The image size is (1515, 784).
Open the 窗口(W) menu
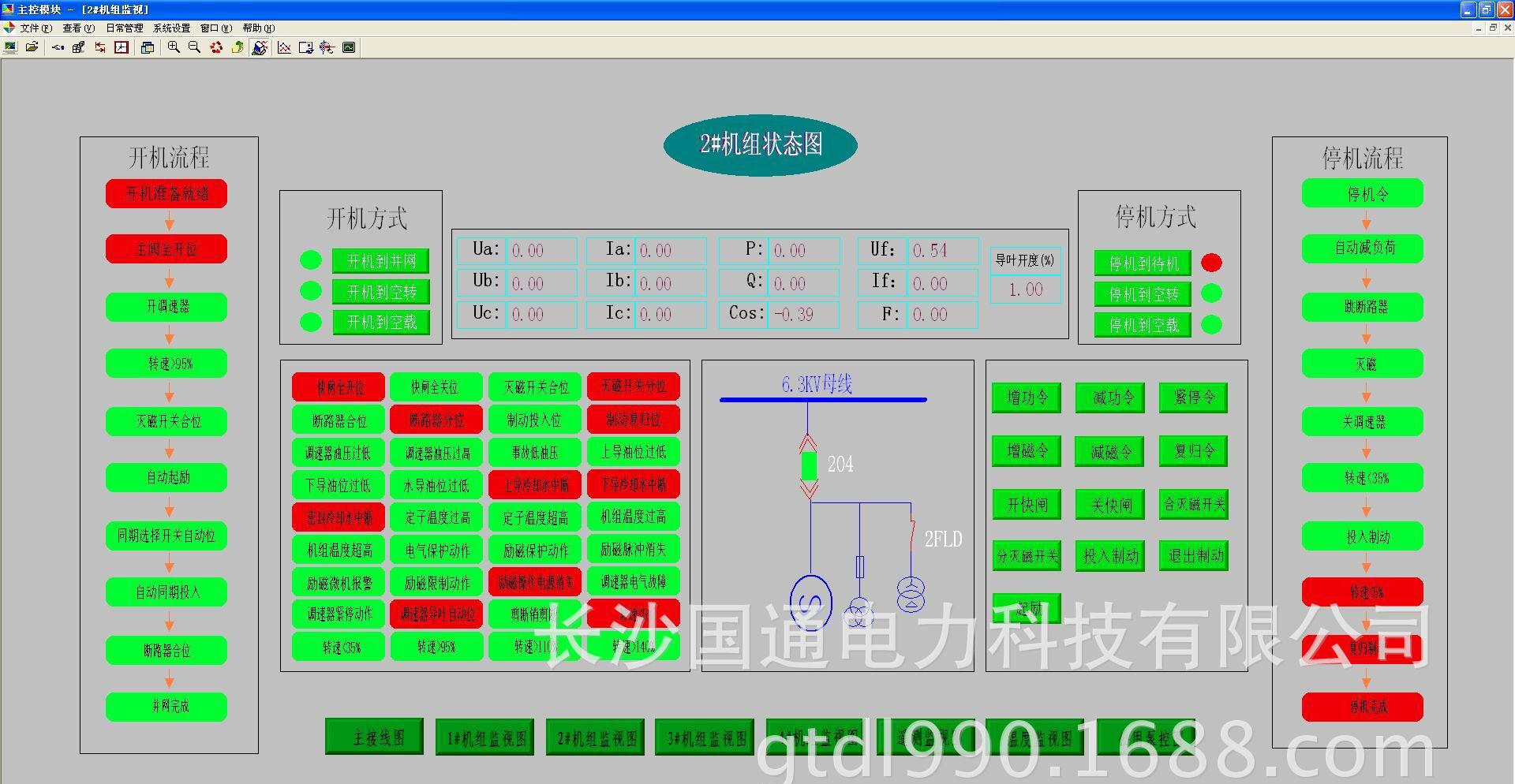point(215,28)
